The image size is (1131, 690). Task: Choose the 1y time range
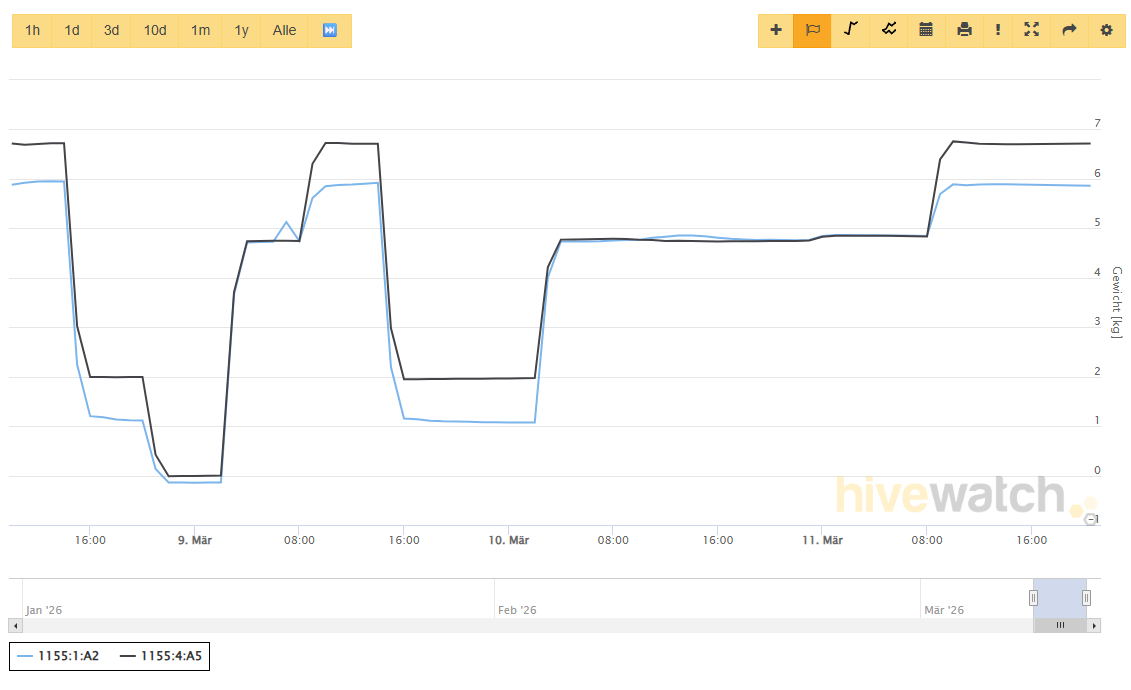click(241, 30)
